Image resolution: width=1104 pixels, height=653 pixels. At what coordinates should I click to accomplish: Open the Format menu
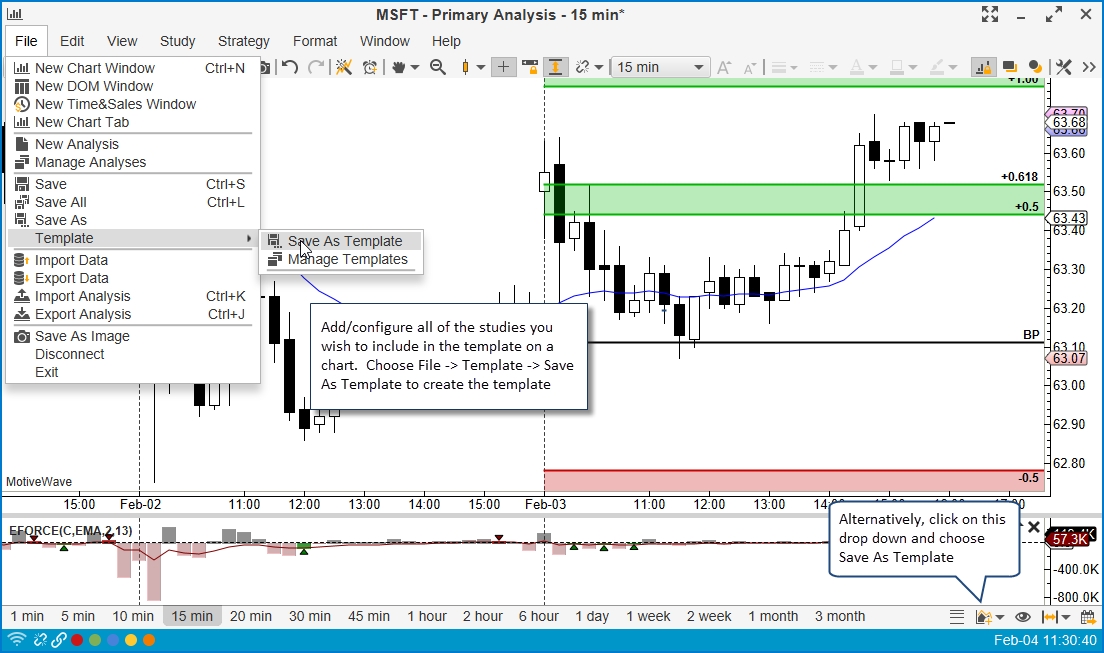point(315,41)
